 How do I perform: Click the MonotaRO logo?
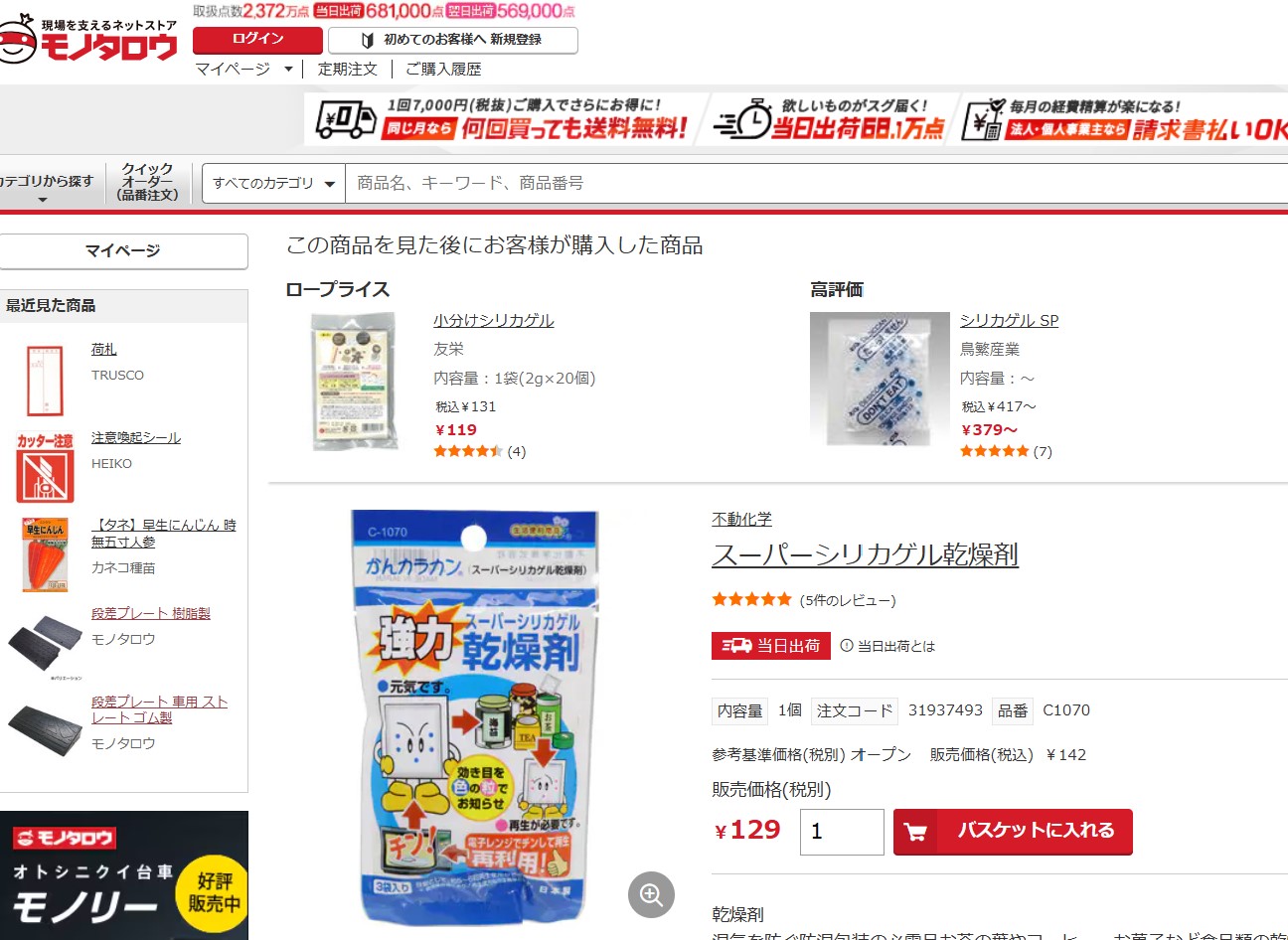click(x=89, y=40)
